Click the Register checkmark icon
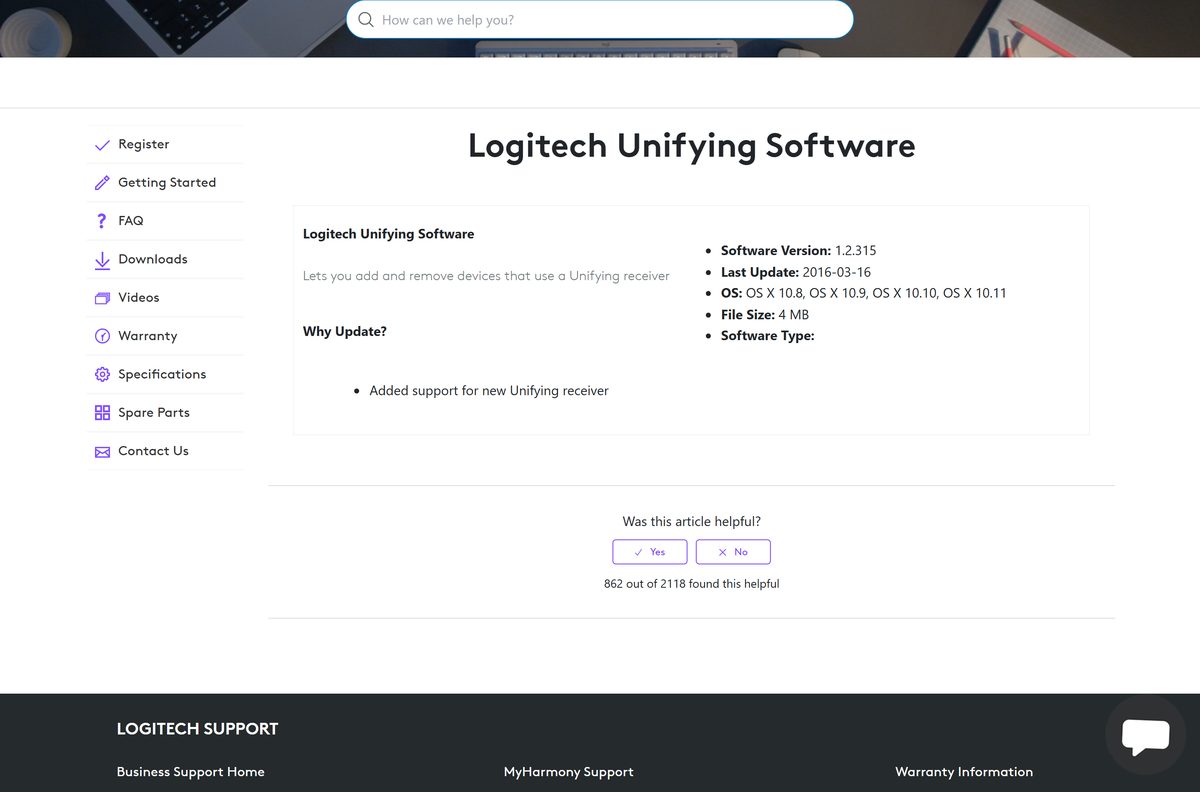Screen dimensions: 1200x792 coord(102,145)
